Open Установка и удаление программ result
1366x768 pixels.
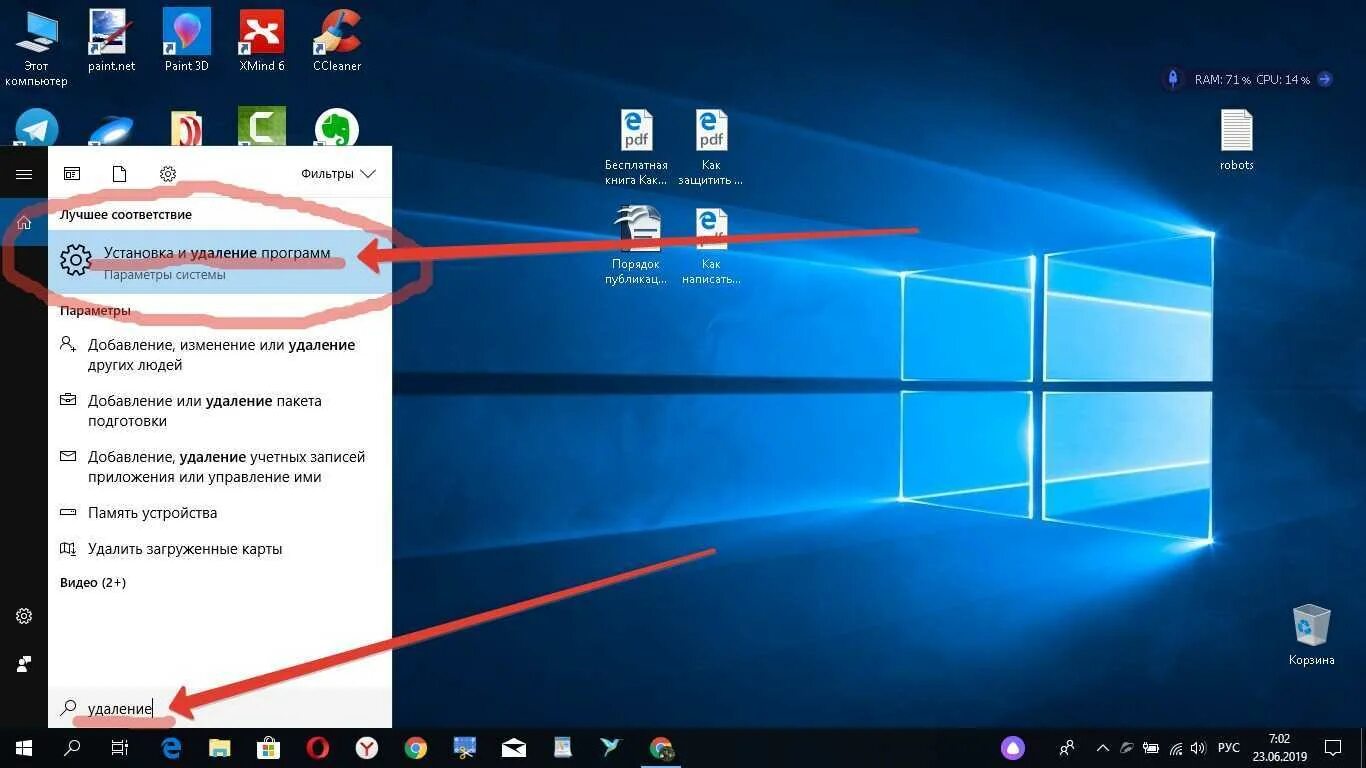click(220, 262)
